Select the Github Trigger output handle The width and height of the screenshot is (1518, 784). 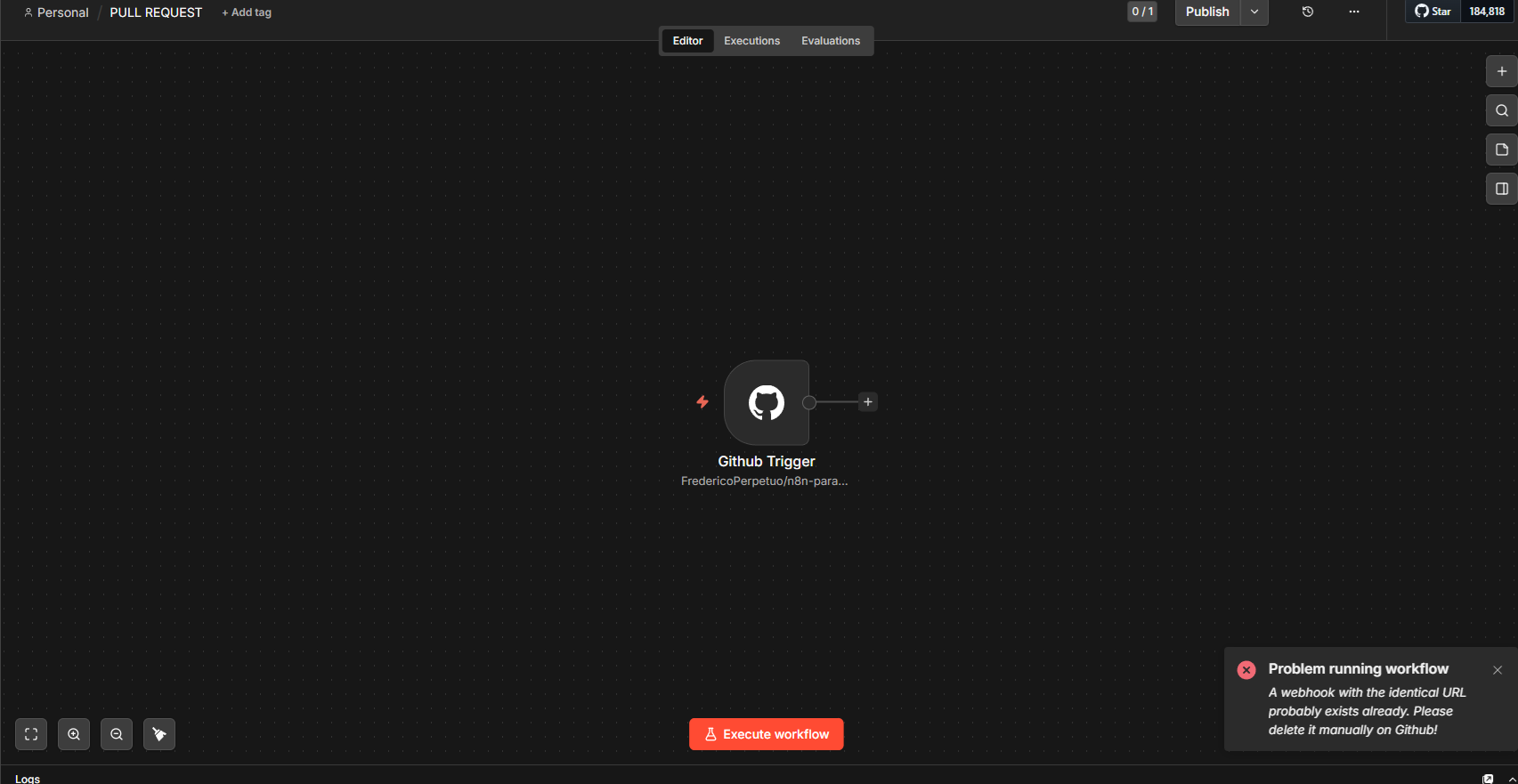coord(809,402)
